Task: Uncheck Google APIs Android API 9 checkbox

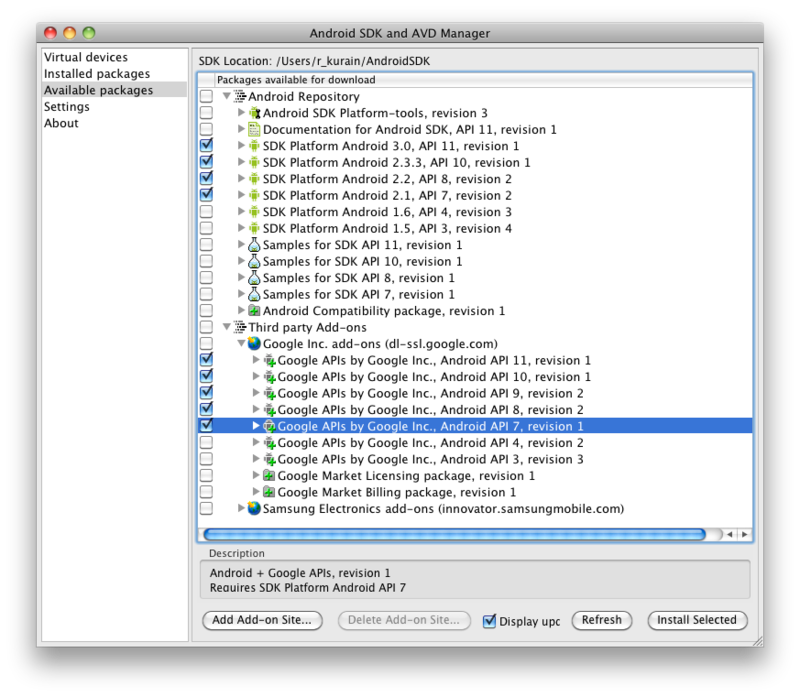Action: coord(207,392)
